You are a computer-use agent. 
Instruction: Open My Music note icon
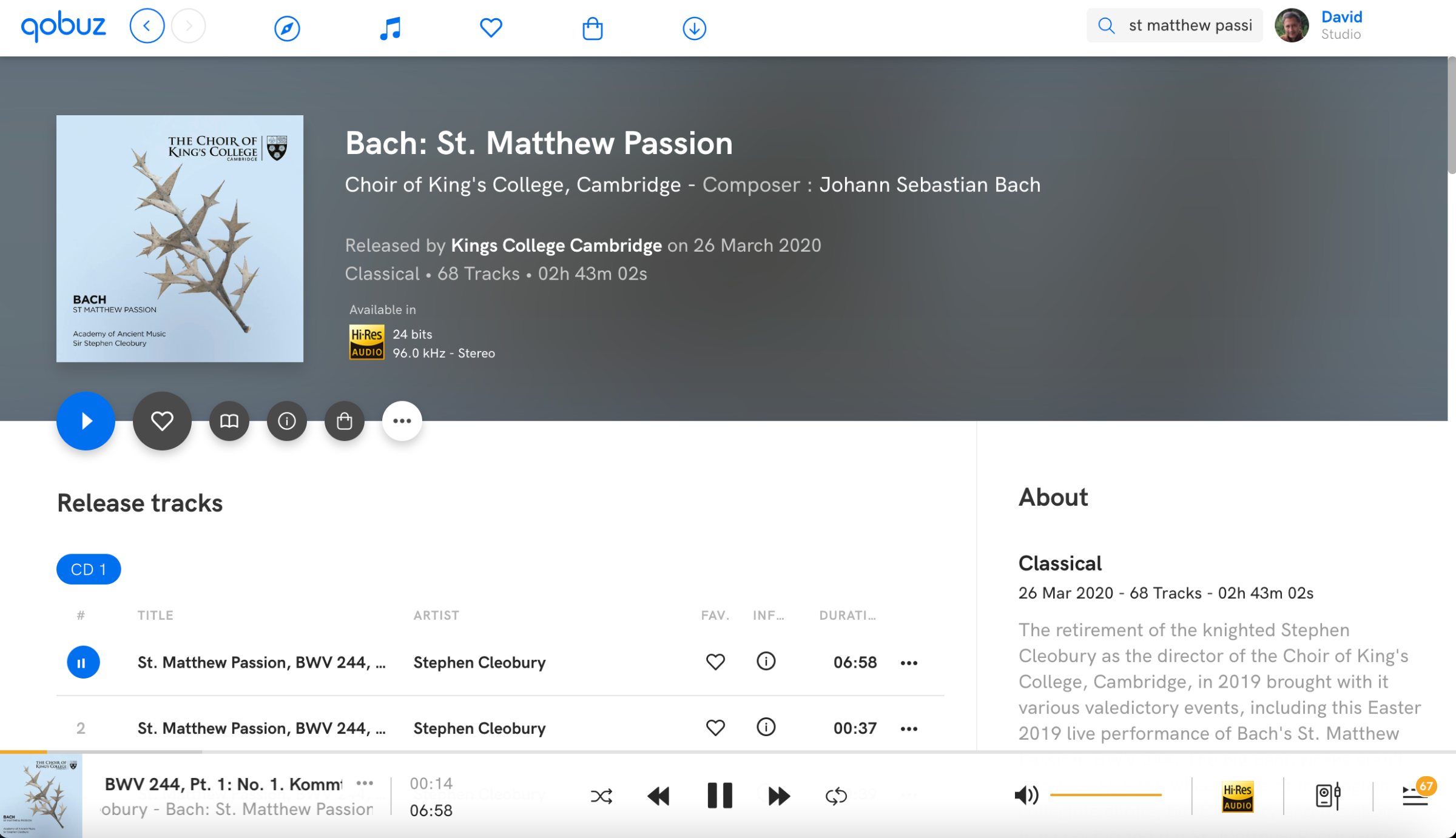pos(390,28)
